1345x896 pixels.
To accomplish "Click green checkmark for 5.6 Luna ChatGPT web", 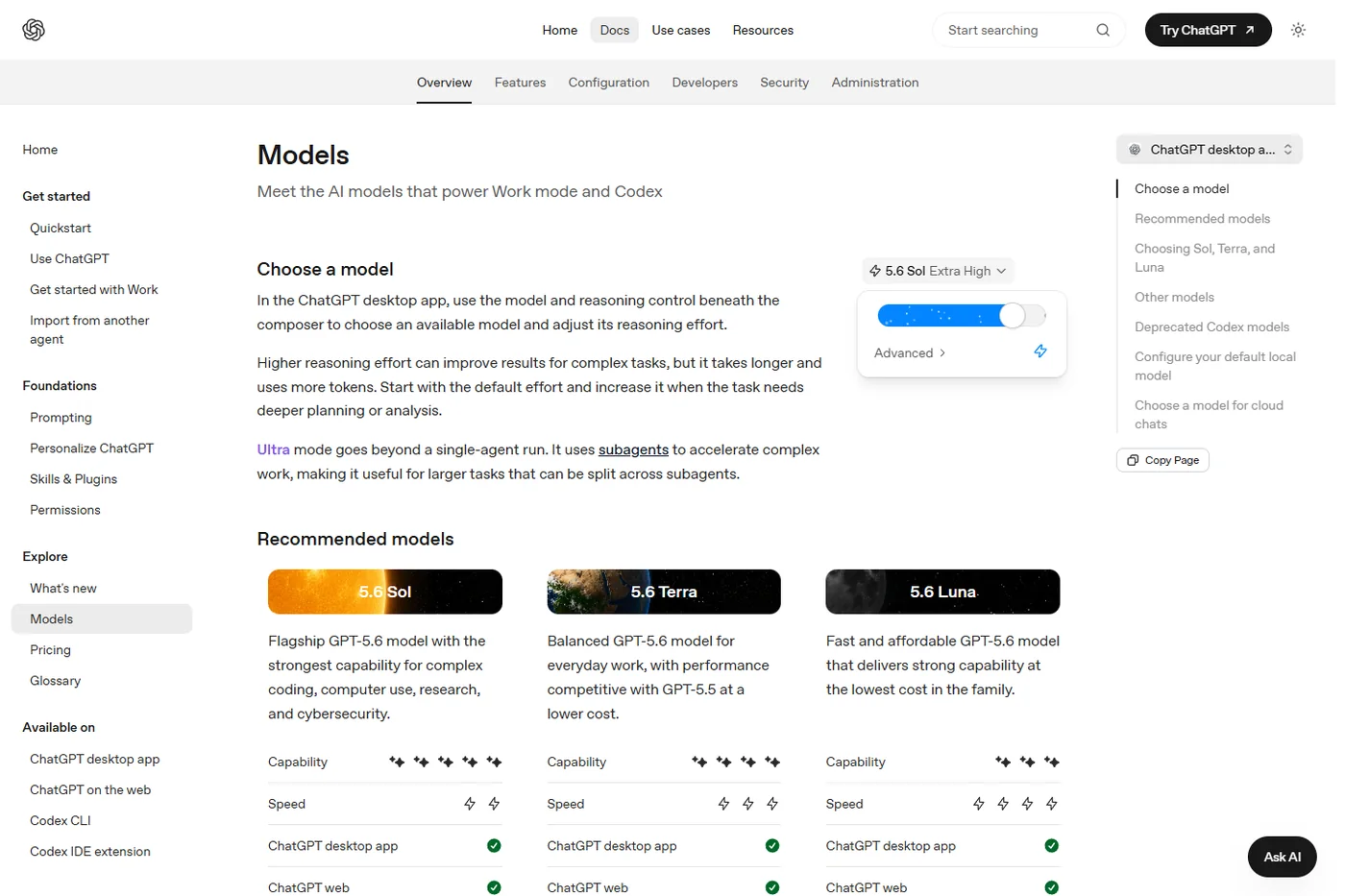I will coord(1051,887).
